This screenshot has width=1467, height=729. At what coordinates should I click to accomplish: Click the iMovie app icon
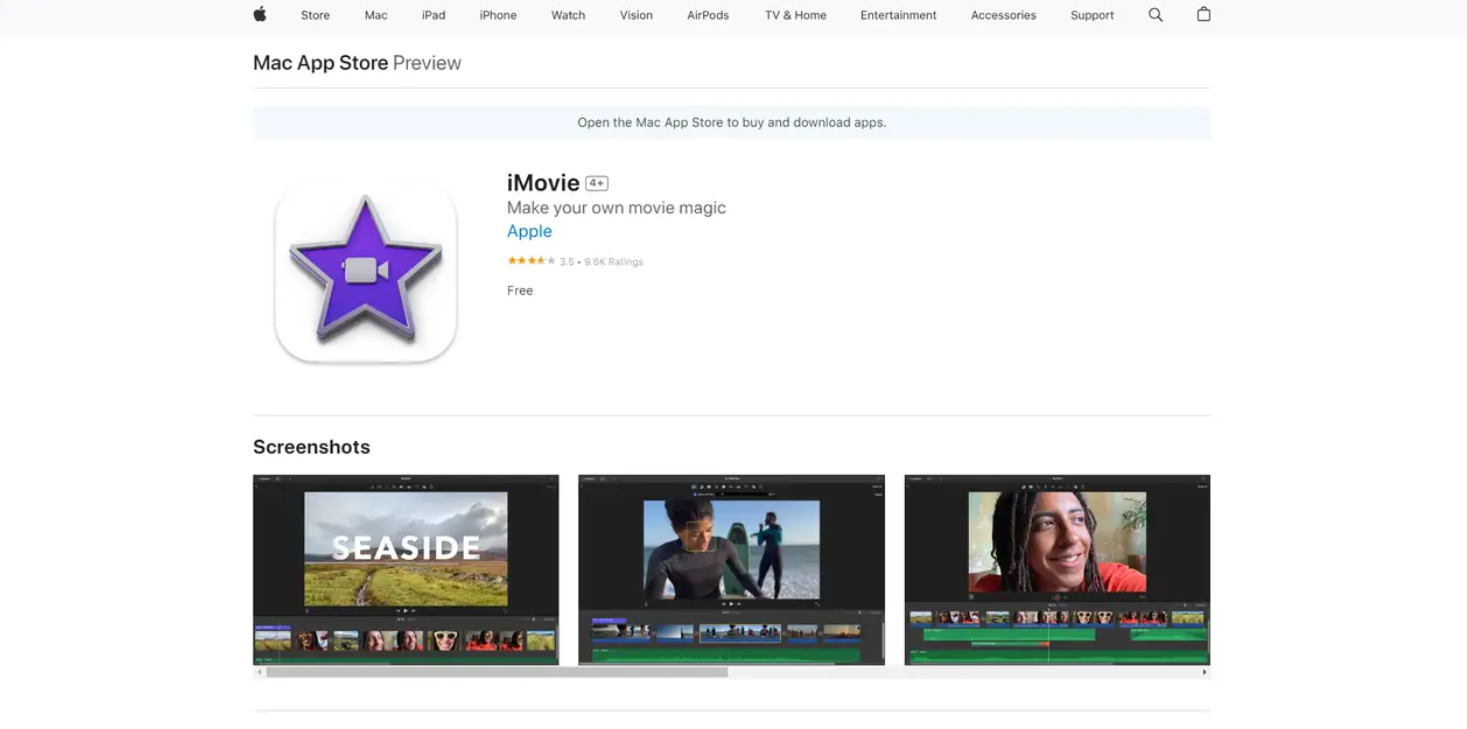(365, 270)
